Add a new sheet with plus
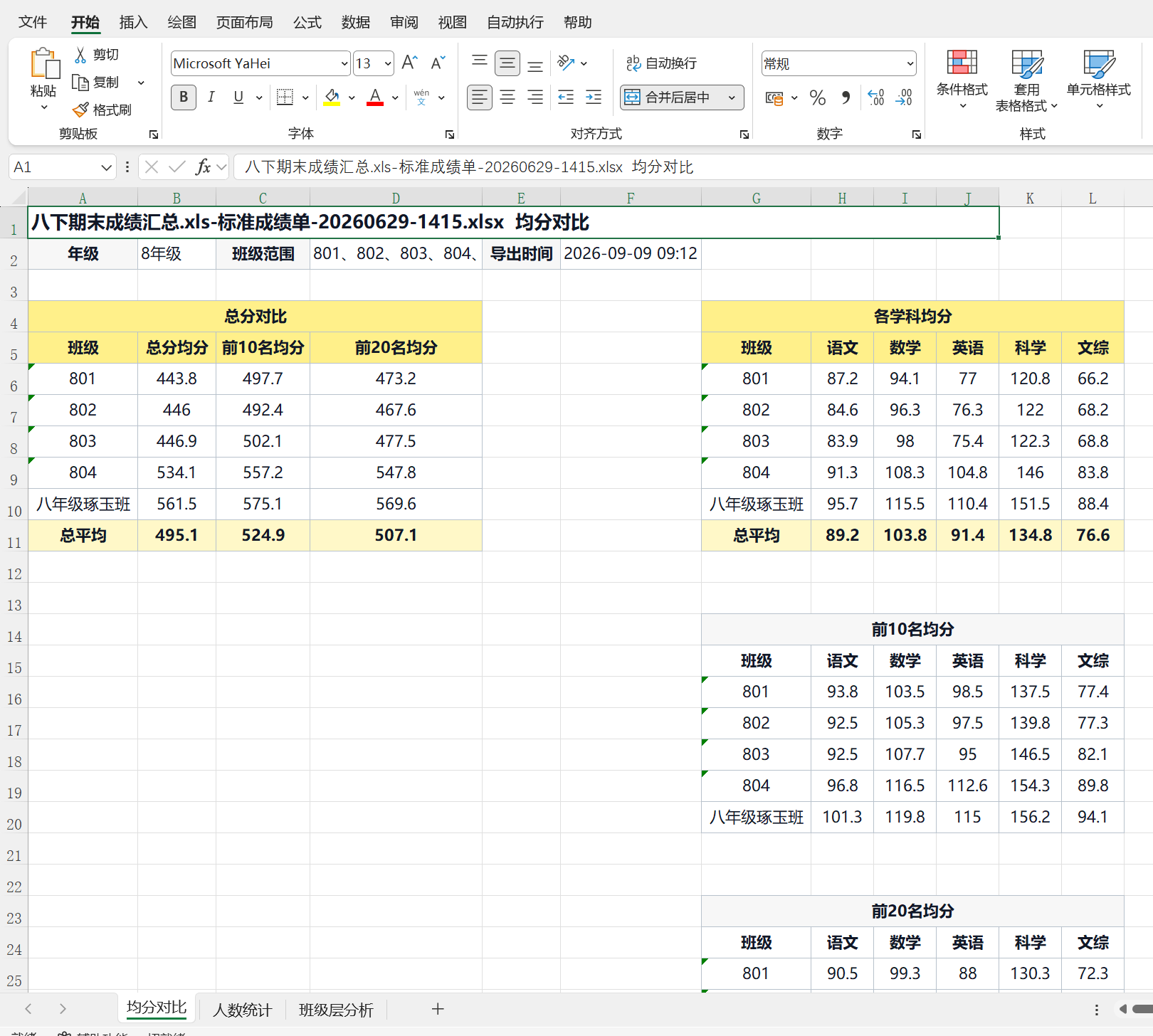Image resolution: width=1153 pixels, height=1036 pixels. (438, 1009)
